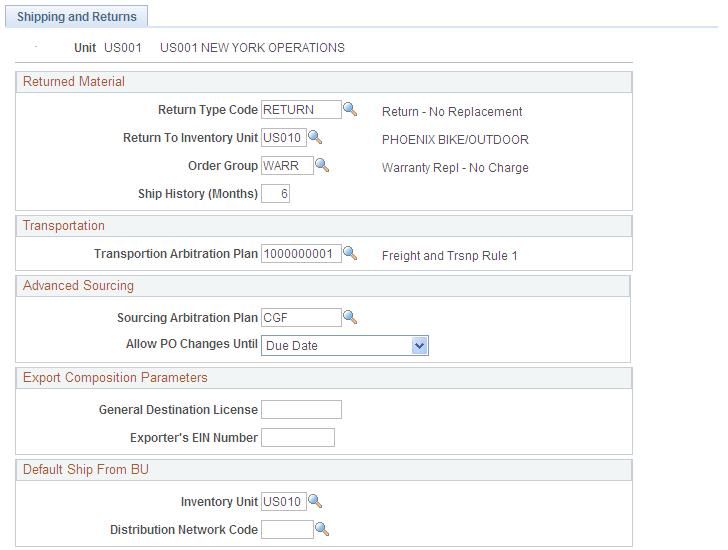
Task: Open lookup for Return To Inventory Unit
Action: 315,137
